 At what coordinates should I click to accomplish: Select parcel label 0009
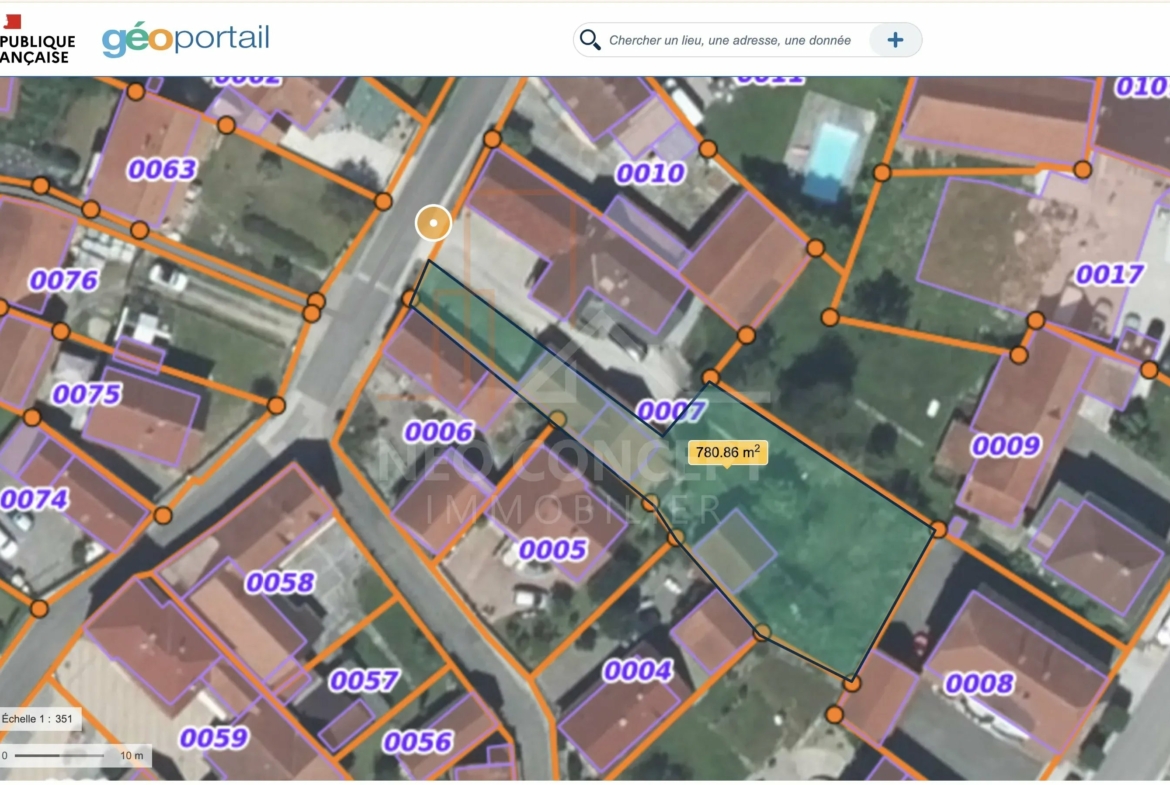click(1006, 445)
